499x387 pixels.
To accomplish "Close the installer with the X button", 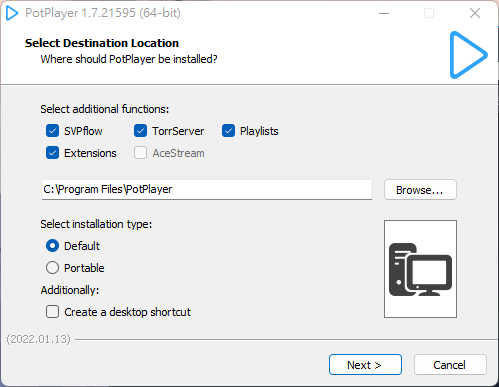I will pyautogui.click(x=475, y=13).
